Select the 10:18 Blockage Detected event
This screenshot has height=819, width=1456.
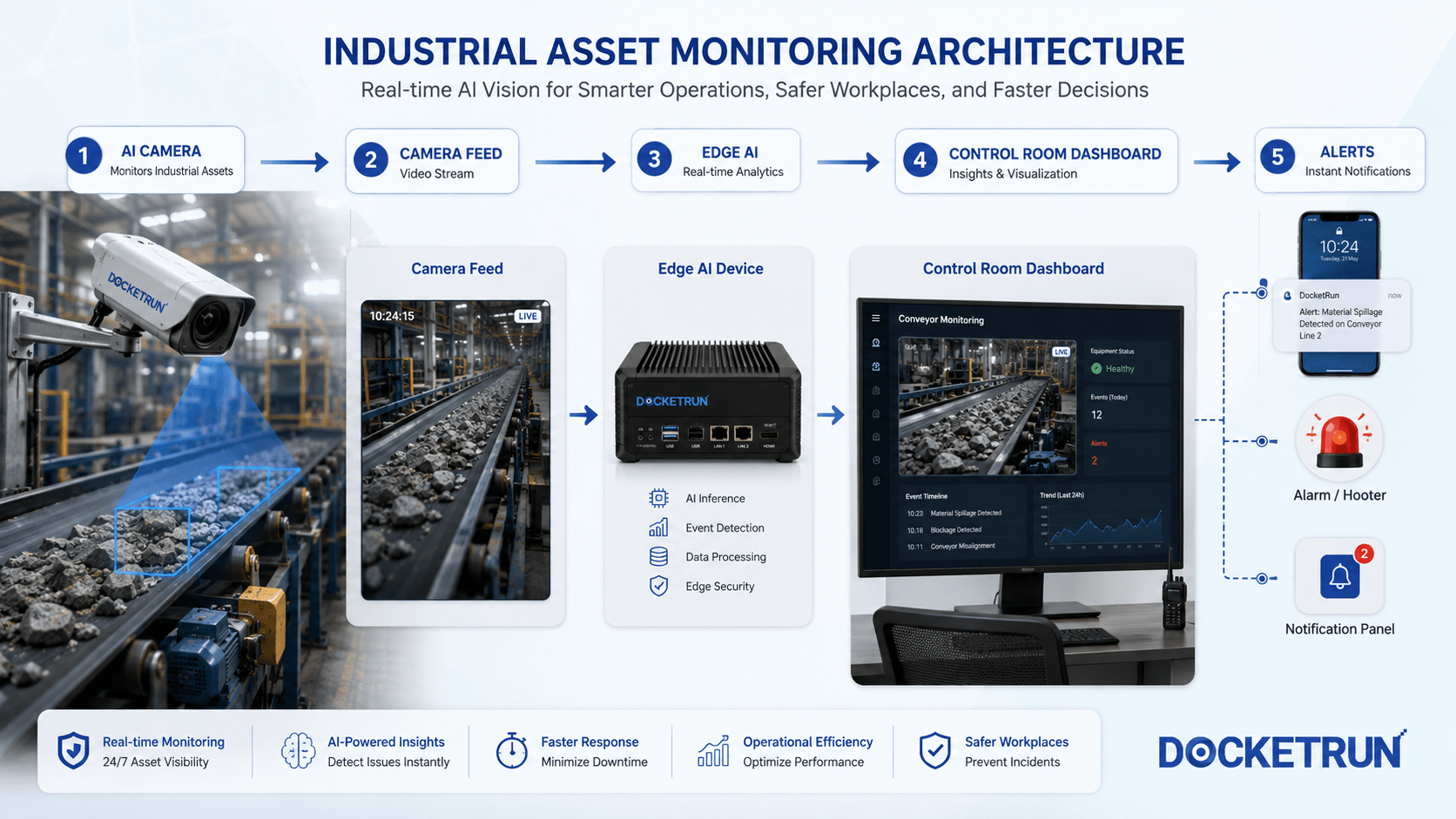click(945, 530)
